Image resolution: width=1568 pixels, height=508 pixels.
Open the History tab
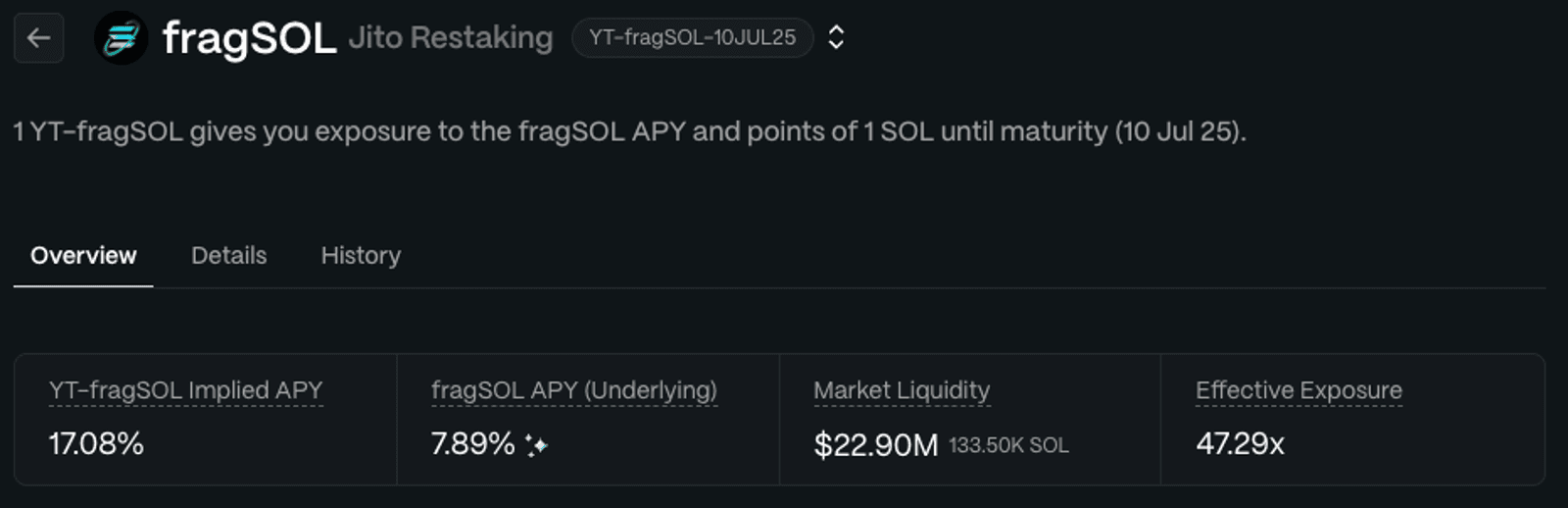361,256
